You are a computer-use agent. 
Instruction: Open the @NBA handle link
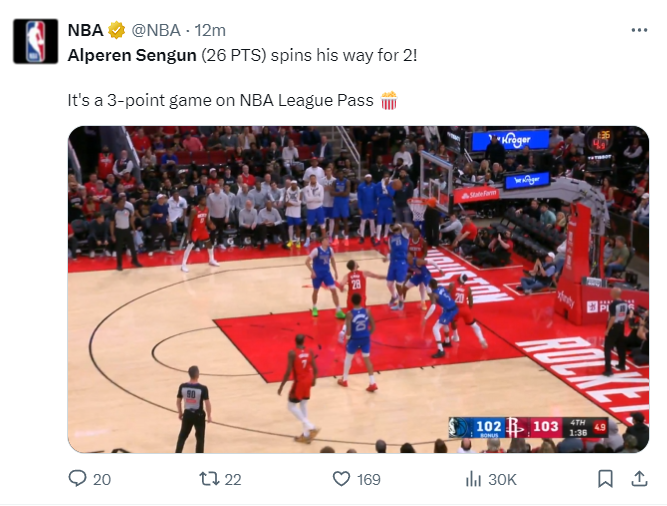pos(156,31)
